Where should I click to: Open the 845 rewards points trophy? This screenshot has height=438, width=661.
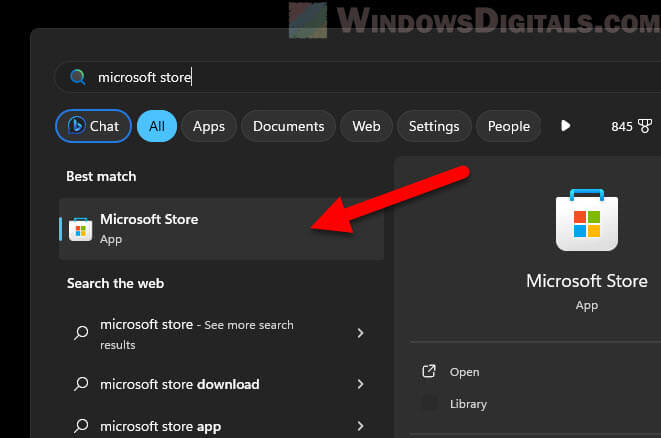[x=631, y=126]
